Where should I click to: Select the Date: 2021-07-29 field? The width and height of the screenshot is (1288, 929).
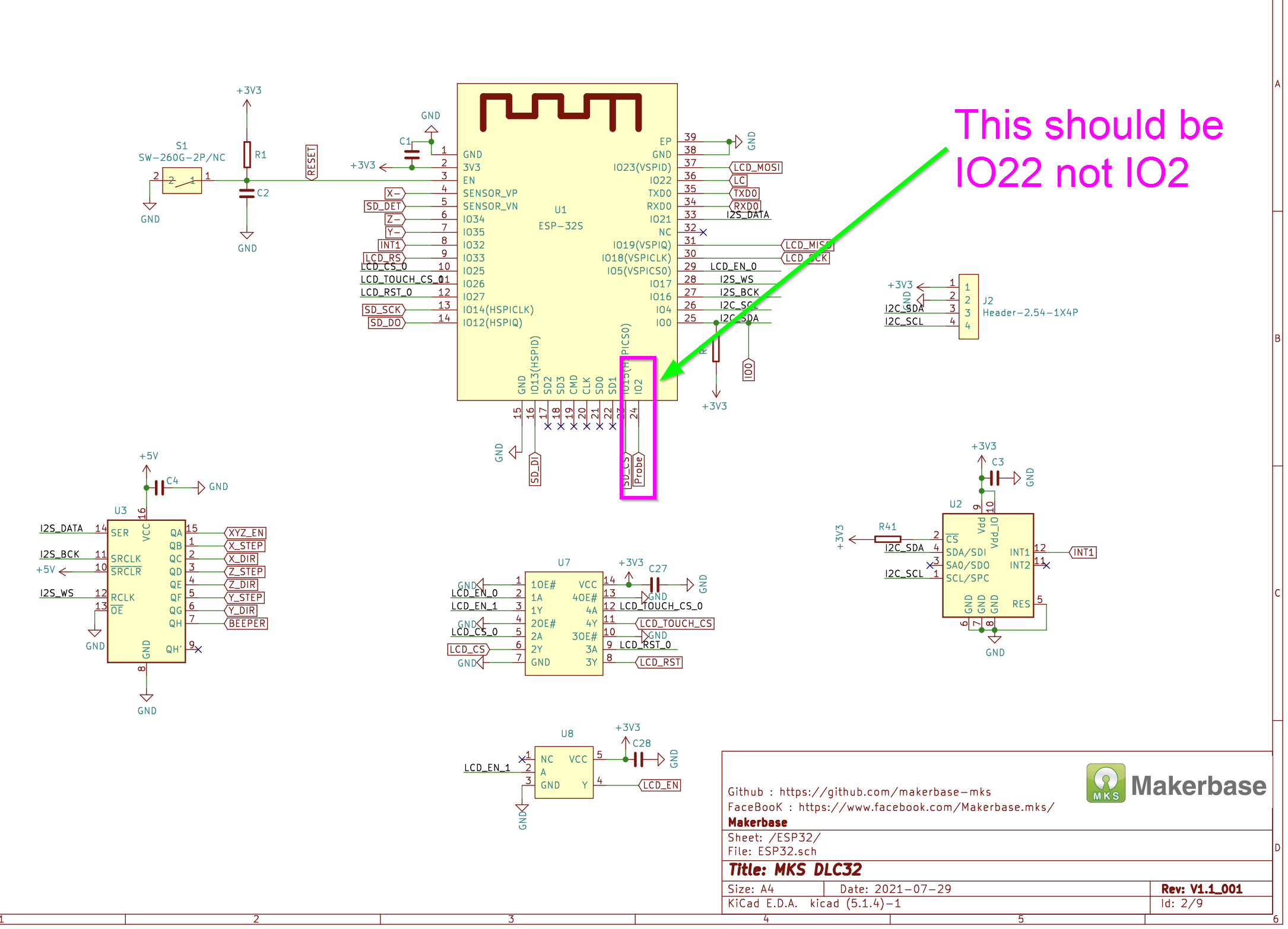[895, 889]
